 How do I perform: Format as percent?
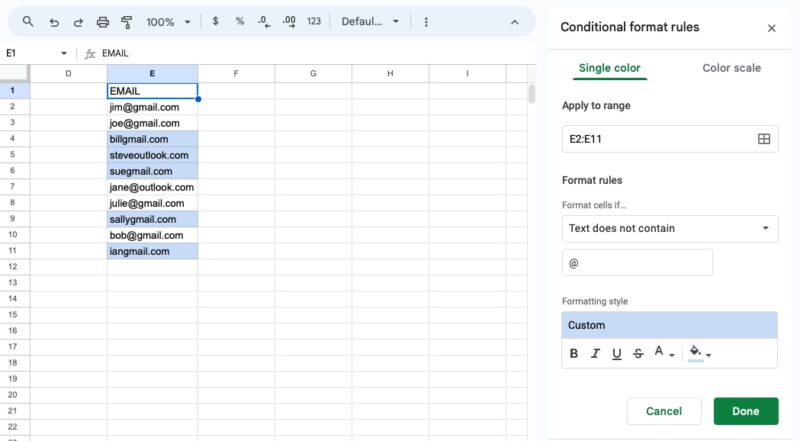tap(239, 21)
